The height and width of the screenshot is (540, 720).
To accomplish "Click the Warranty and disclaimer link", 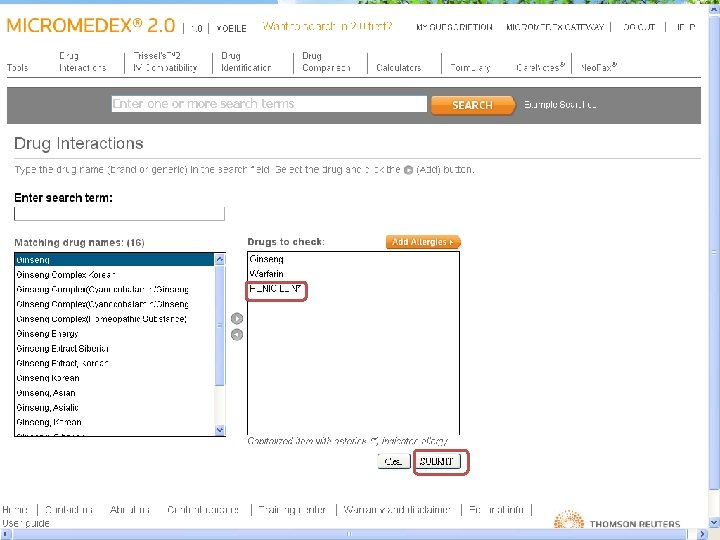I will tap(397, 510).
